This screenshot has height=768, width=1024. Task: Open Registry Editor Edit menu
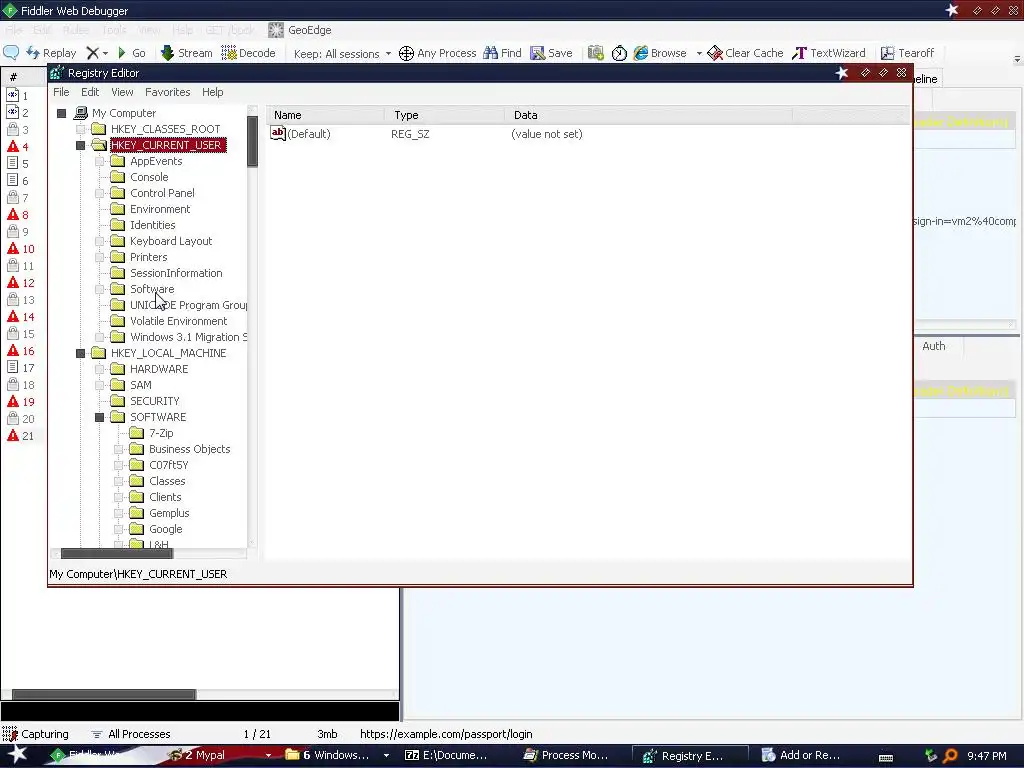[x=90, y=92]
